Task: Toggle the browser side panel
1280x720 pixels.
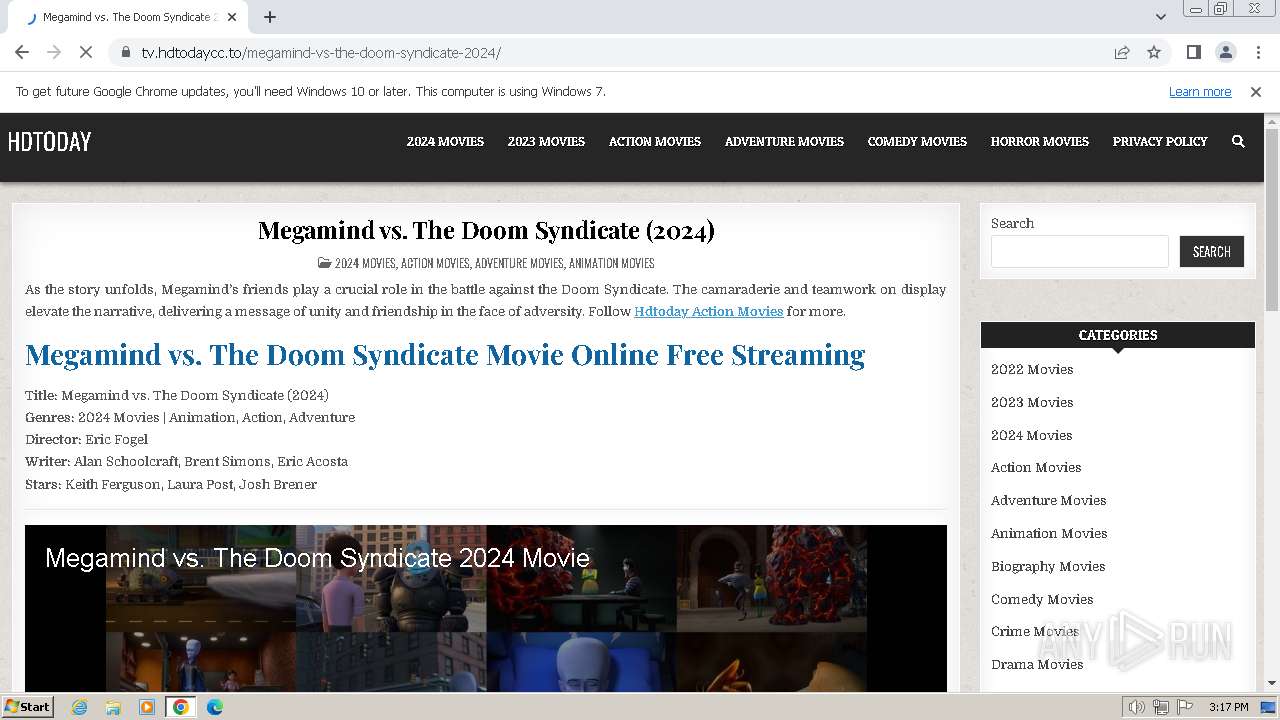Action: tap(1193, 52)
